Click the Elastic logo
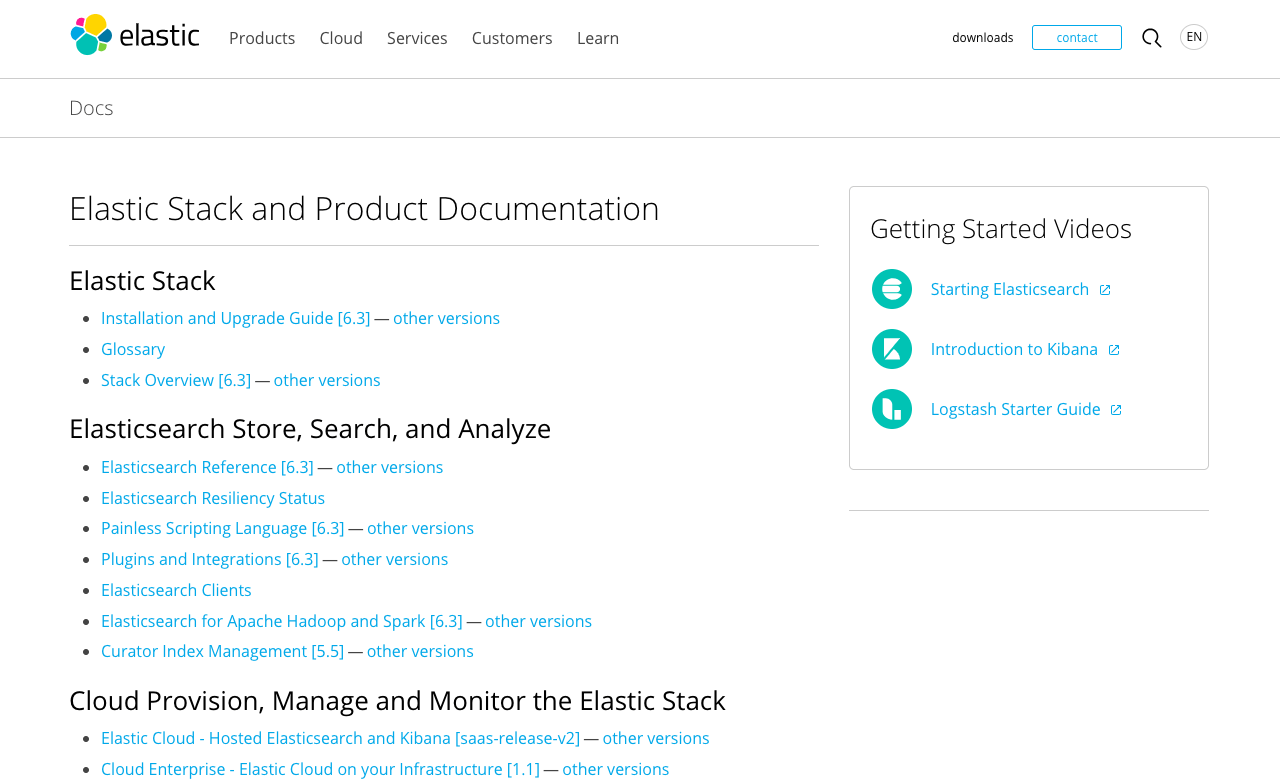The height and width of the screenshot is (779, 1280). (135, 35)
